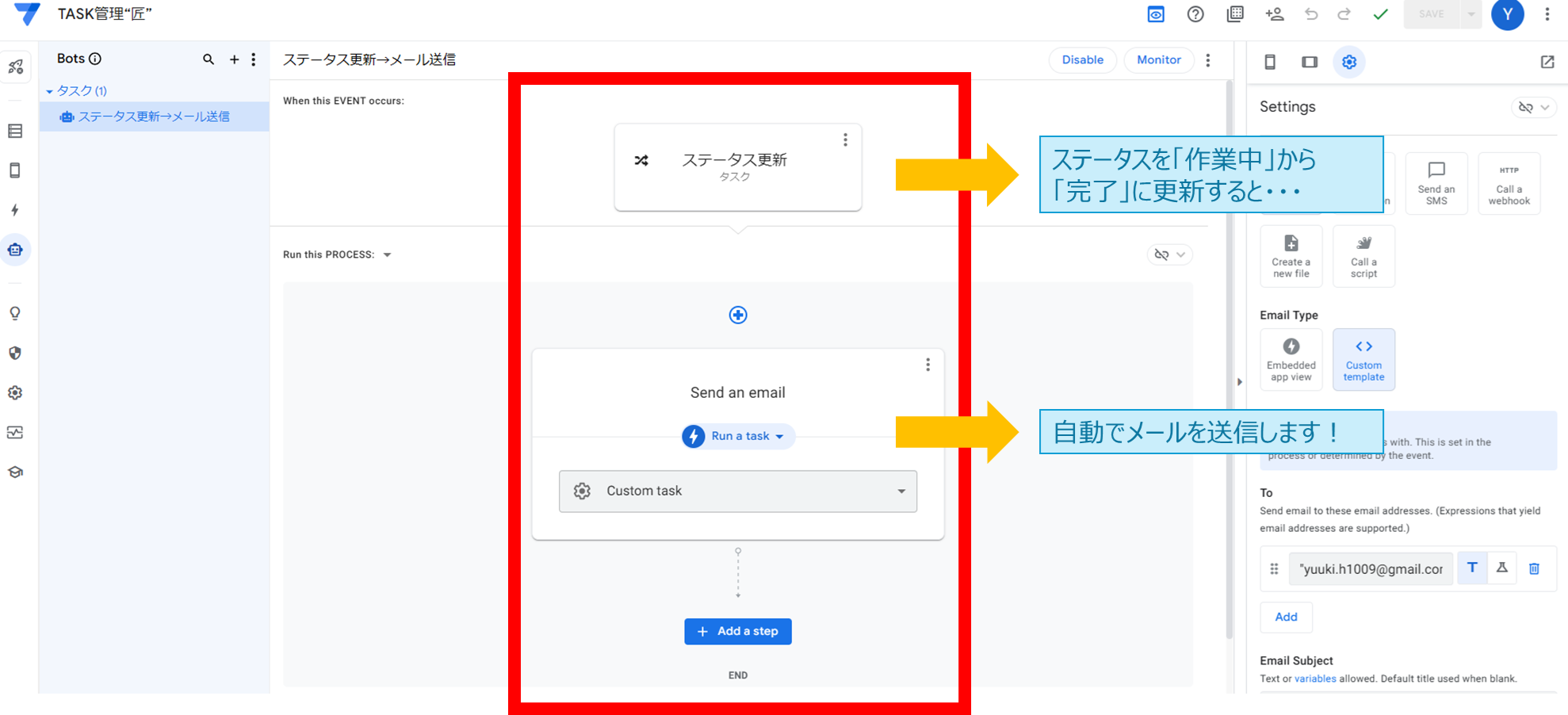
Task: Search bots with the magnifier icon
Action: (208, 59)
